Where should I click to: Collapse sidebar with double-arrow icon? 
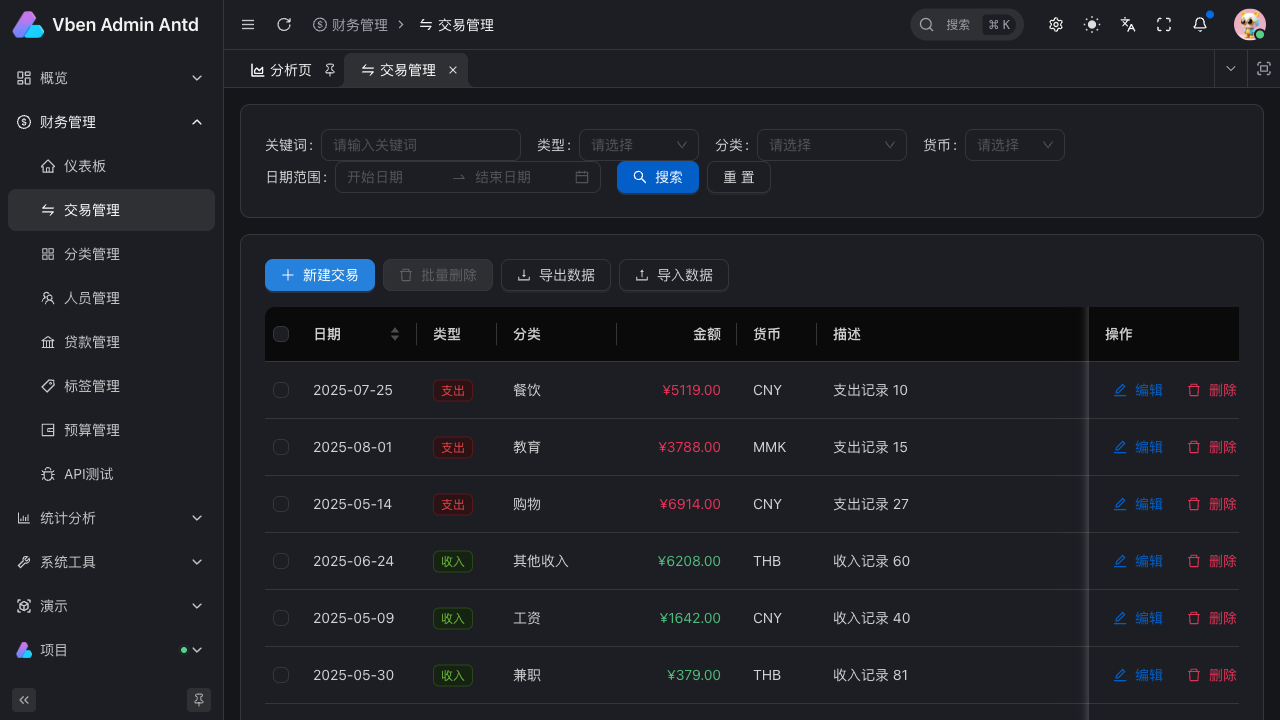tap(24, 699)
